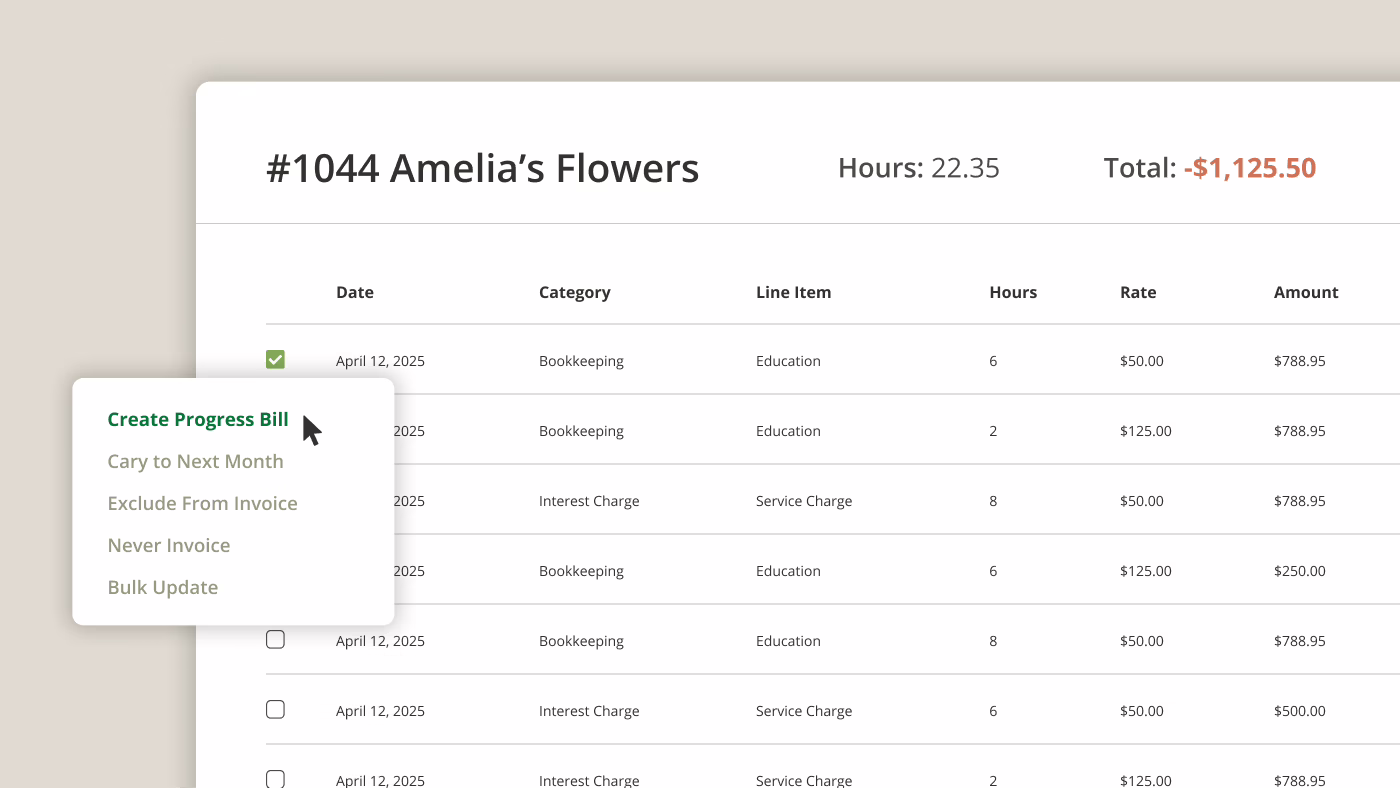
Task: Select Cary to Next Month option
Action: (x=195, y=461)
